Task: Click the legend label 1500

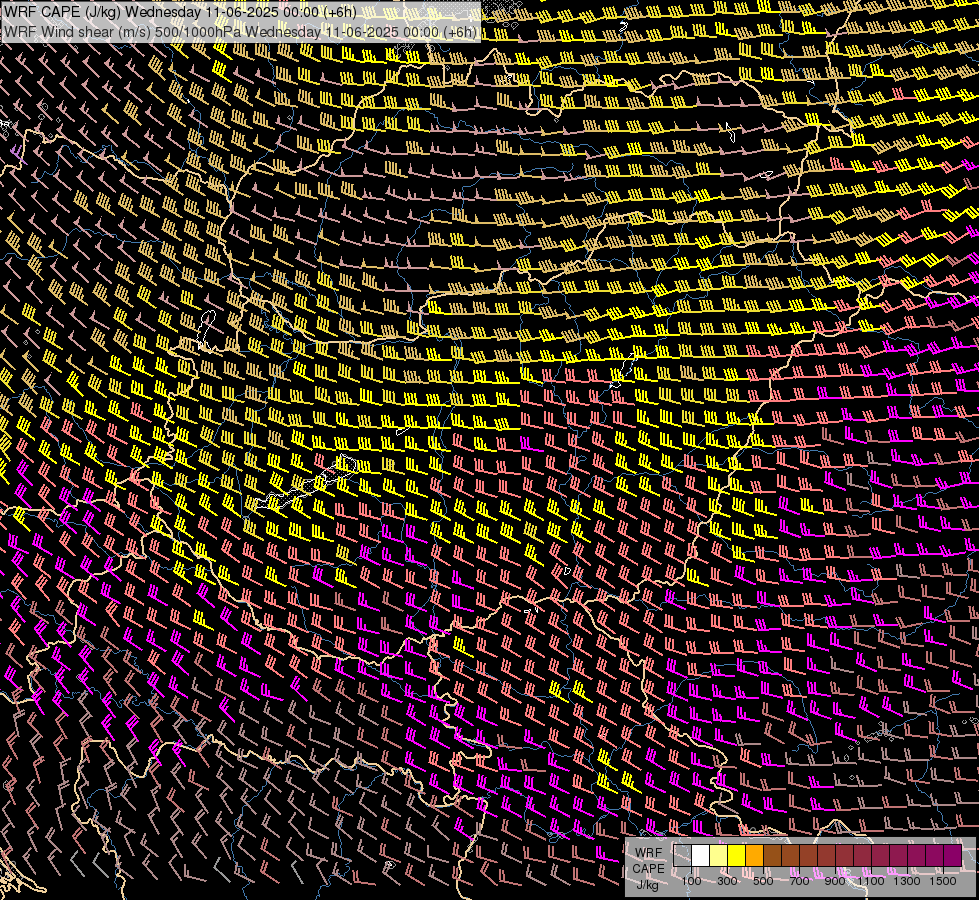Action: pyautogui.click(x=943, y=881)
